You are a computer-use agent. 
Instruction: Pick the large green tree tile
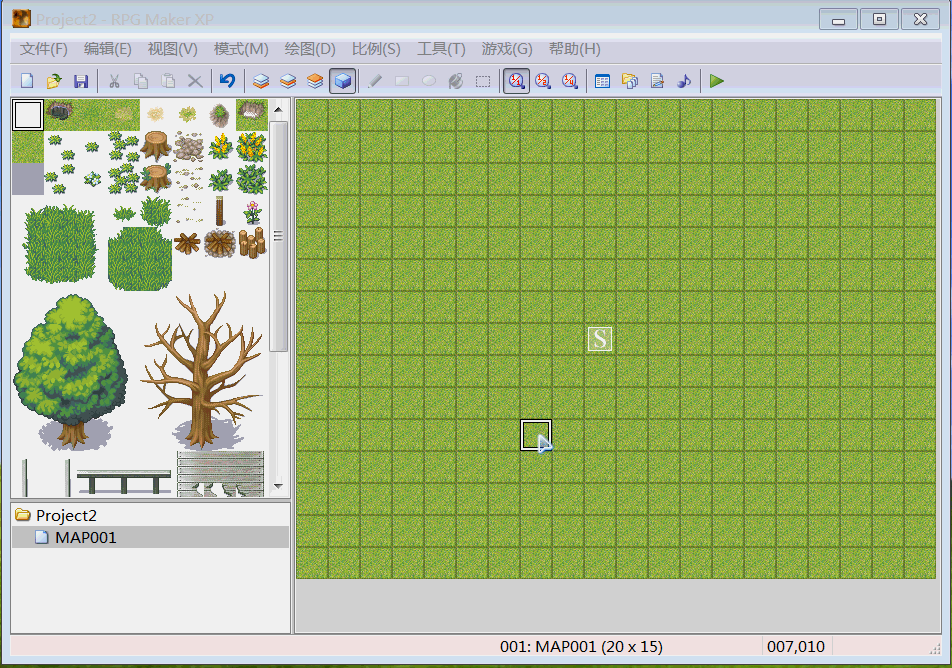click(x=71, y=372)
